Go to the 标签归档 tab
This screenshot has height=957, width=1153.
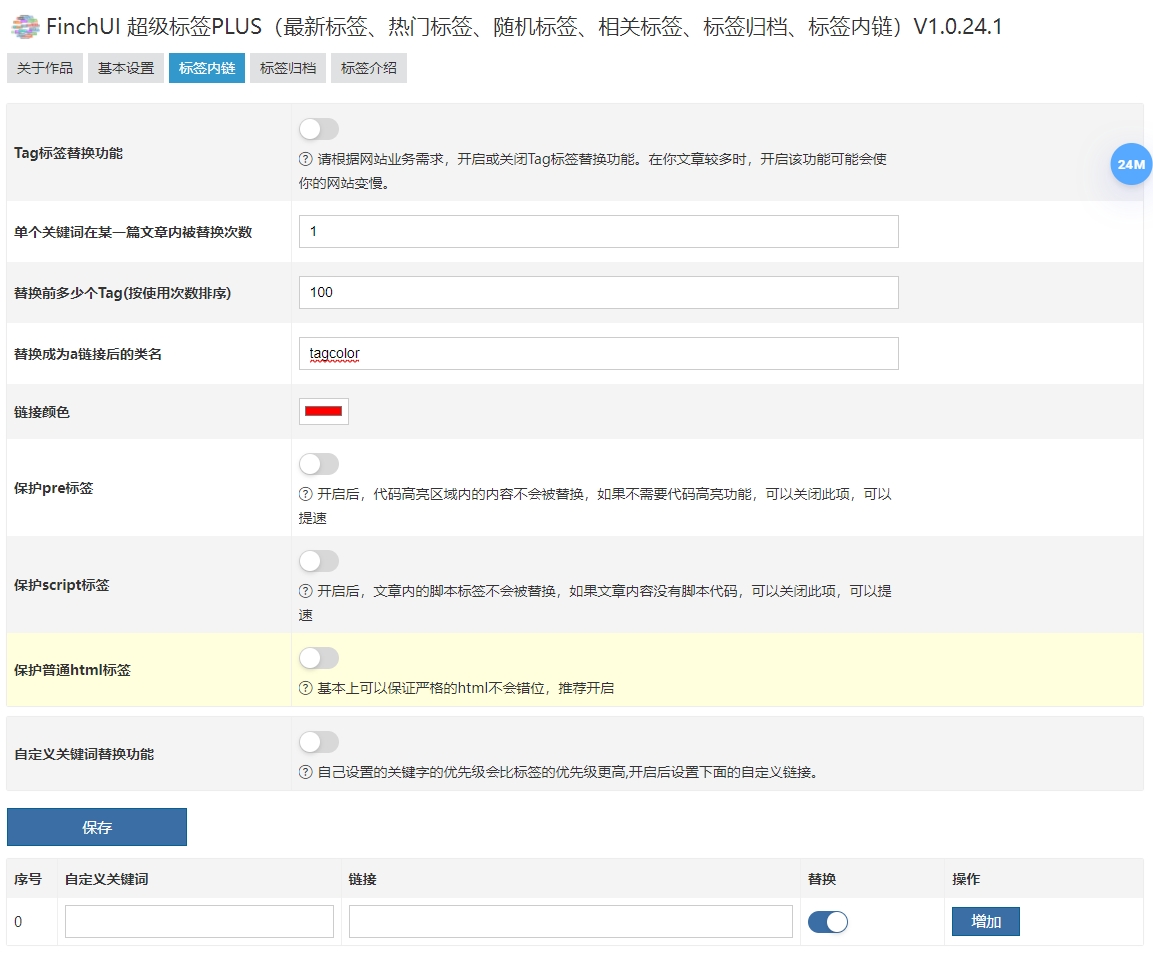288,68
